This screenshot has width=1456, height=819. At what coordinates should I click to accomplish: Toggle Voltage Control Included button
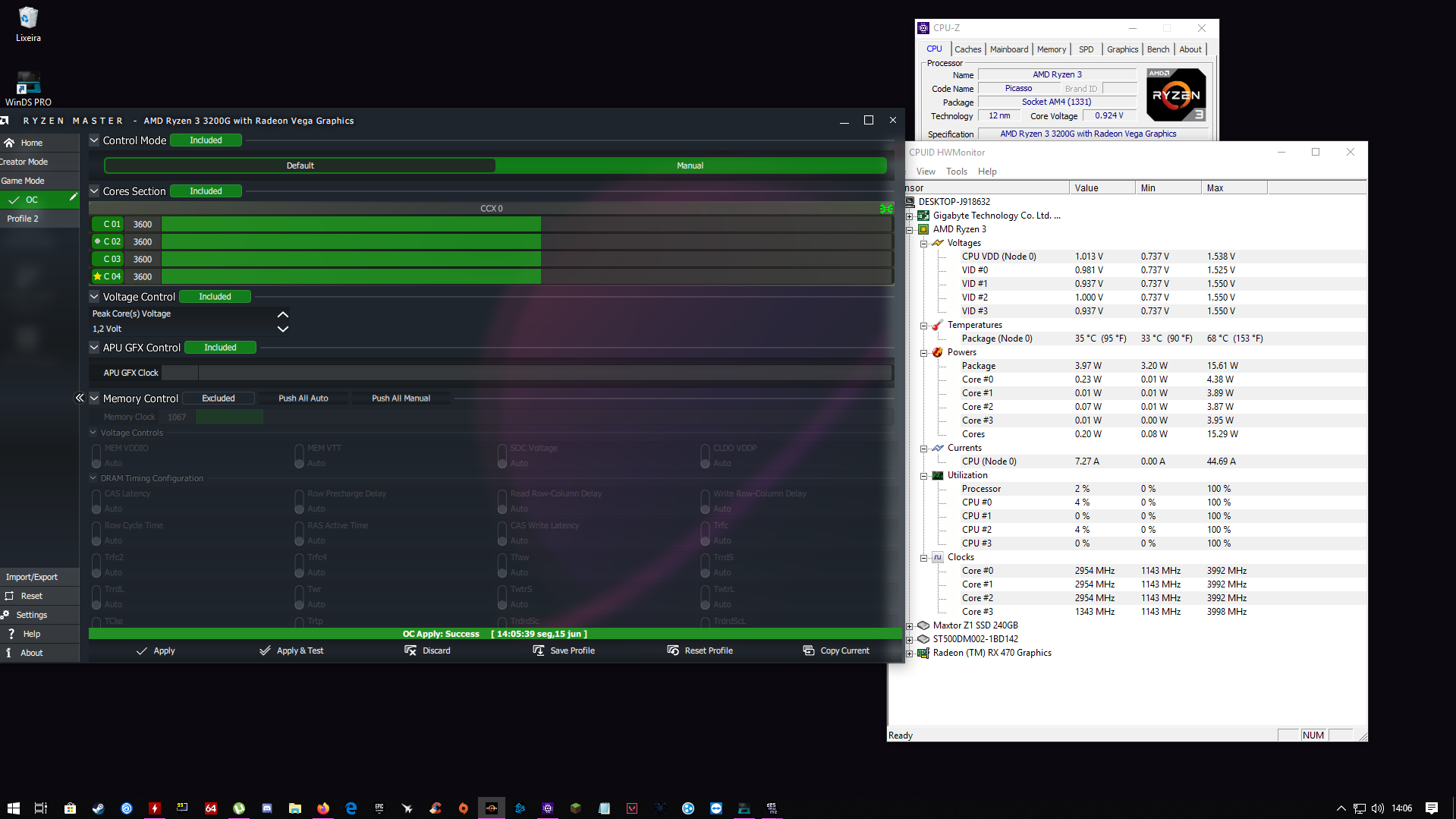pyautogui.click(x=215, y=297)
